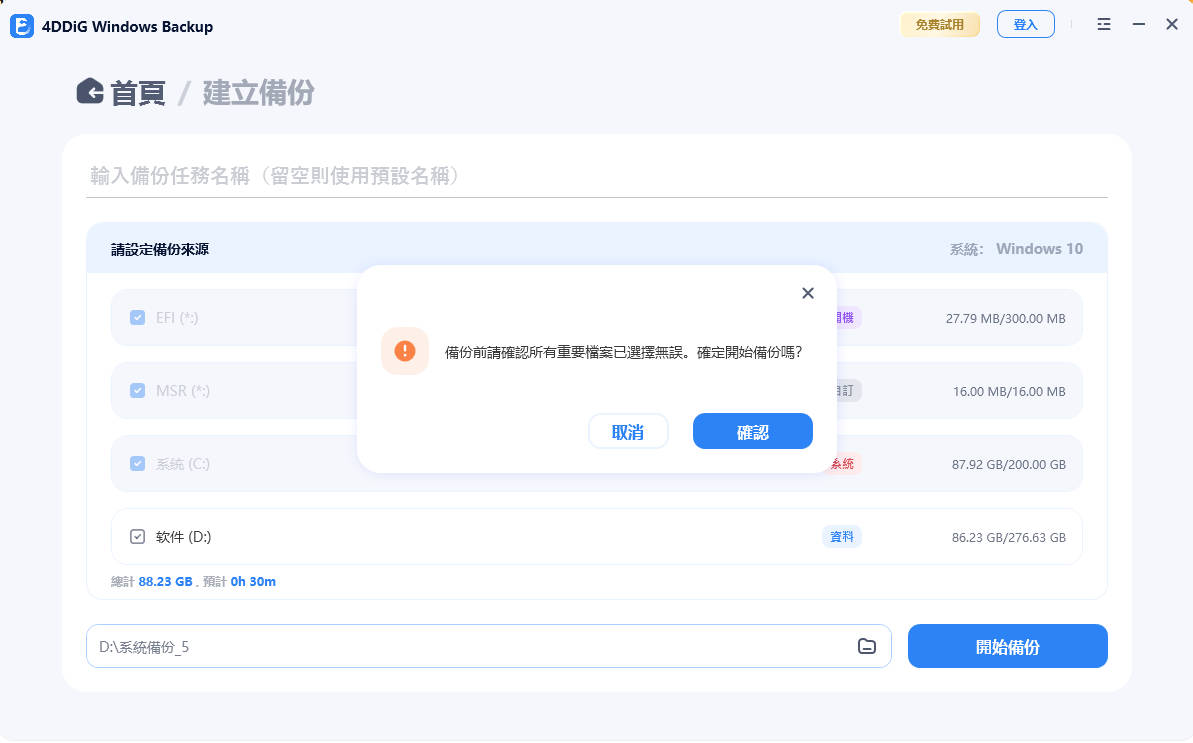Click the backup destination path input field
This screenshot has height=743, width=1193.
pos(400,646)
